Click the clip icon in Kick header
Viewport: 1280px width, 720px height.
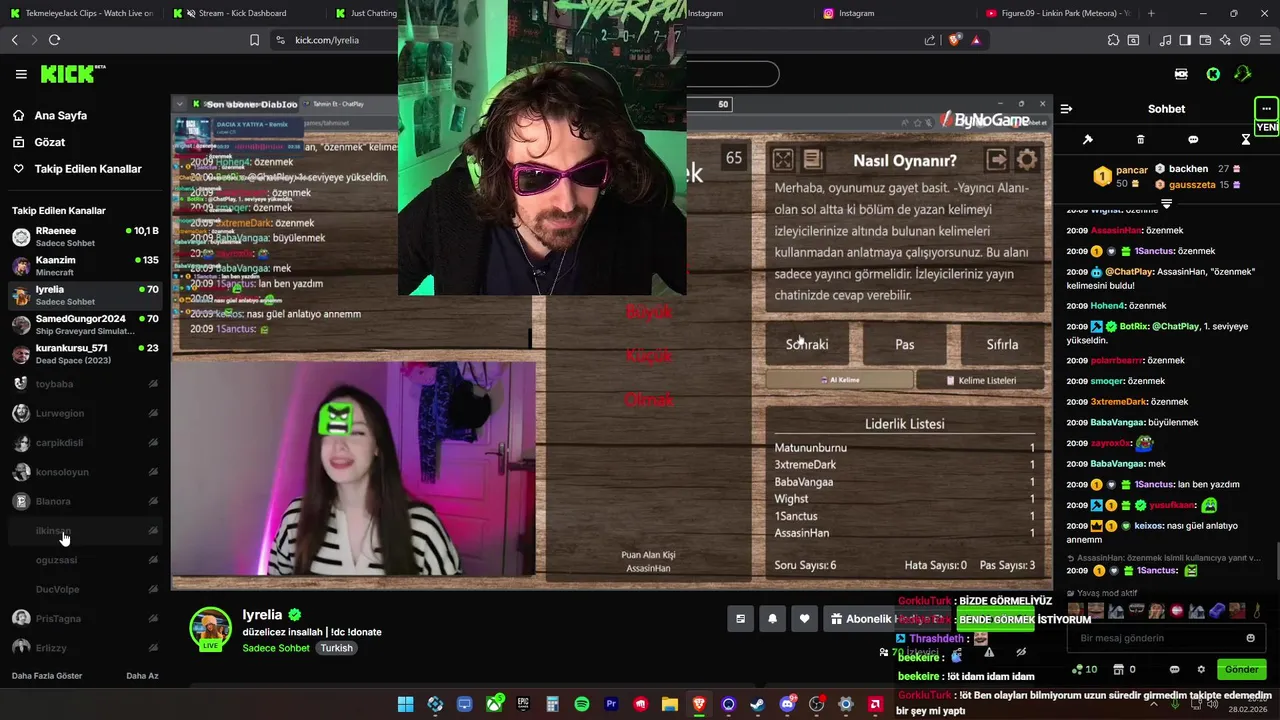point(1181,74)
